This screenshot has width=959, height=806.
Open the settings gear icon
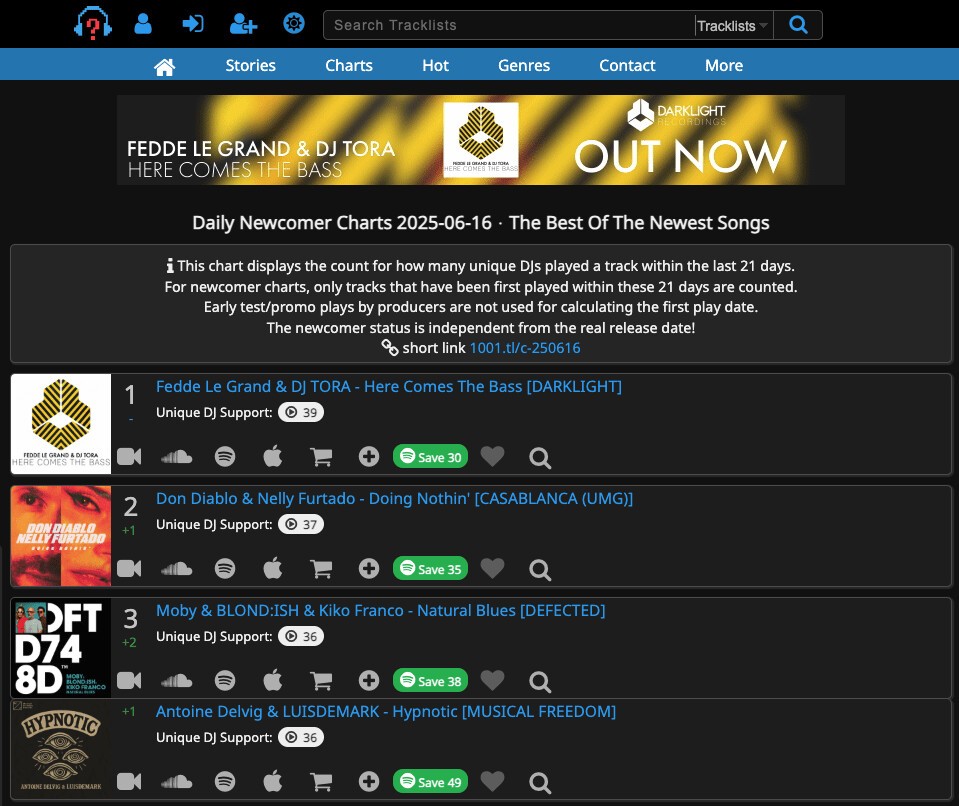point(294,24)
